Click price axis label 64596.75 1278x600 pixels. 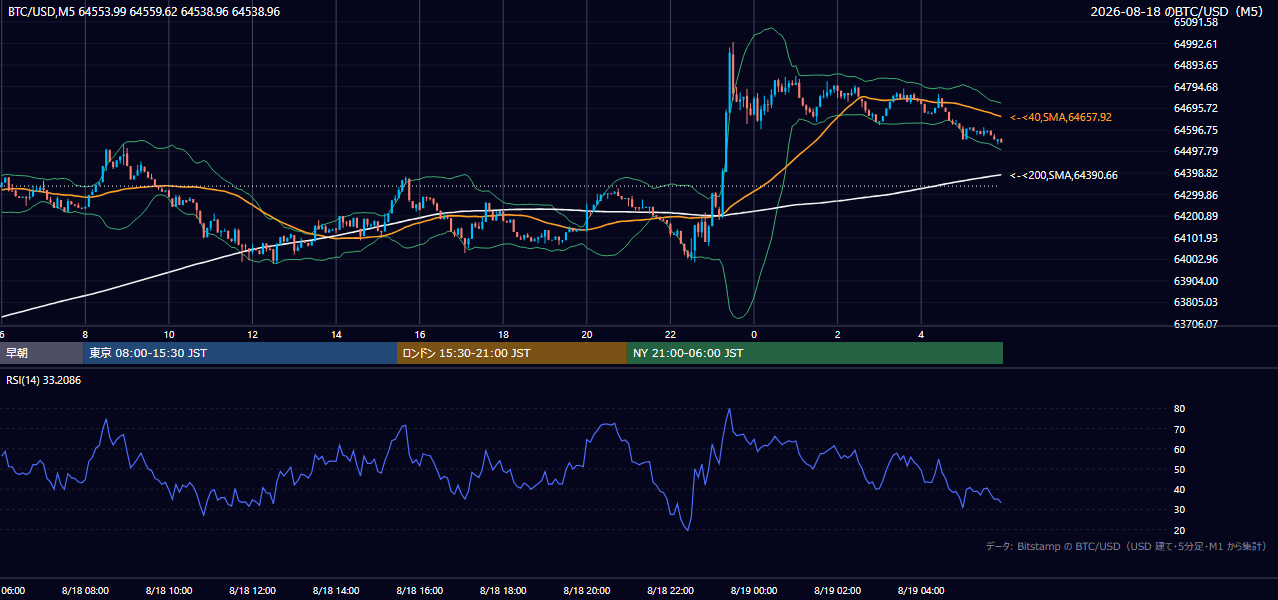[x=1195, y=130]
